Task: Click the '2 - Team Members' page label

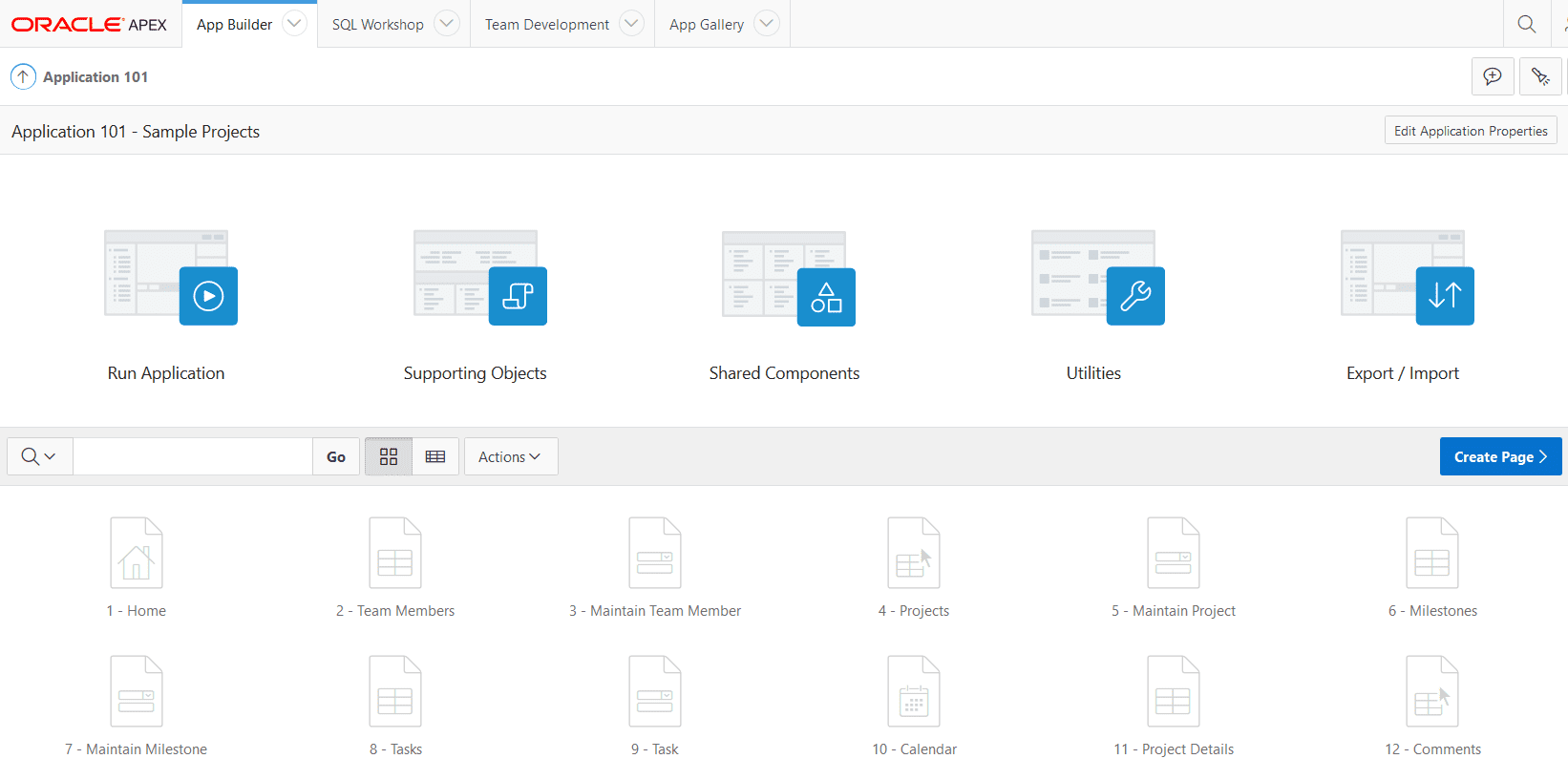Action: click(x=395, y=611)
